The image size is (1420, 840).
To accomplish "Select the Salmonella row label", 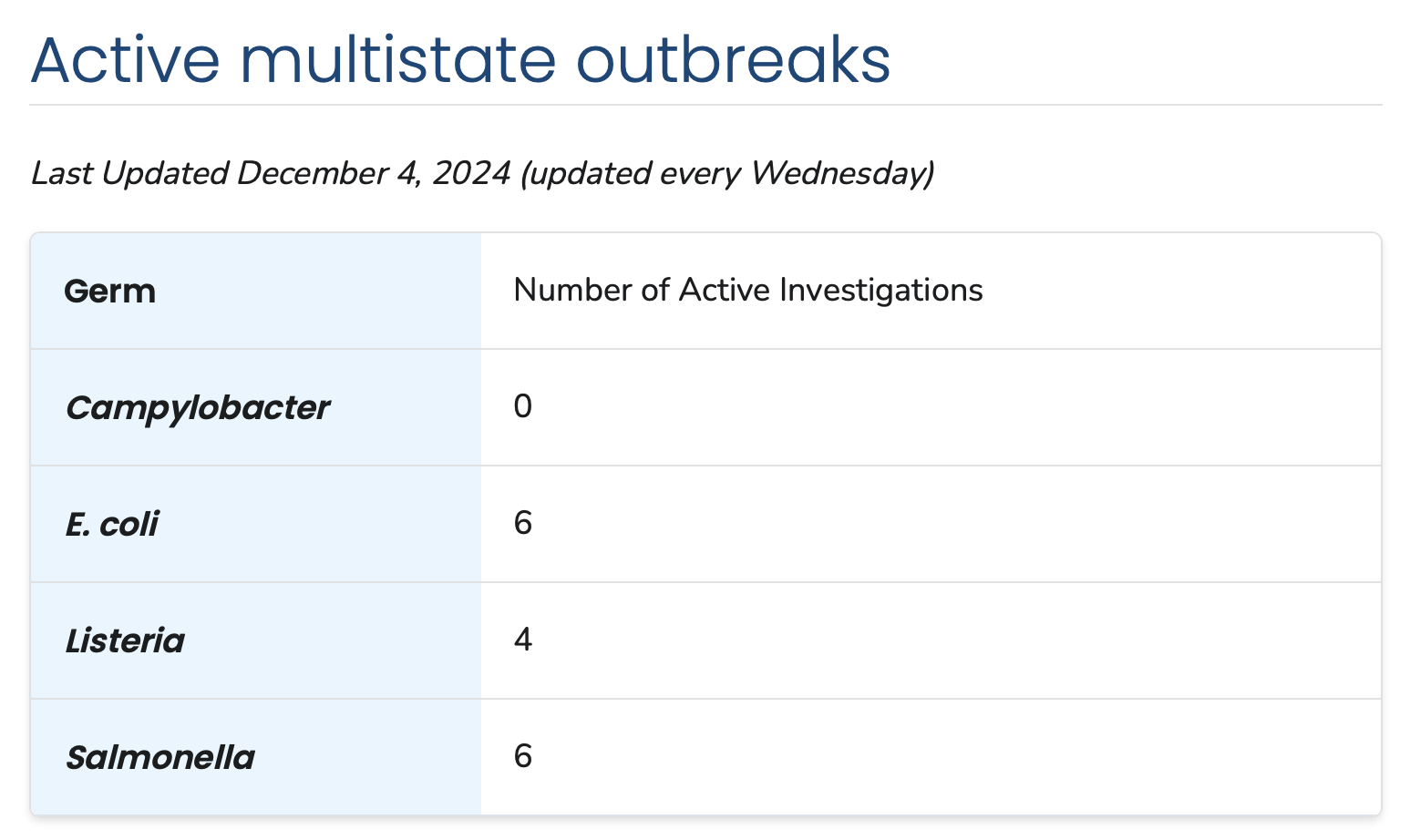I will coord(160,757).
